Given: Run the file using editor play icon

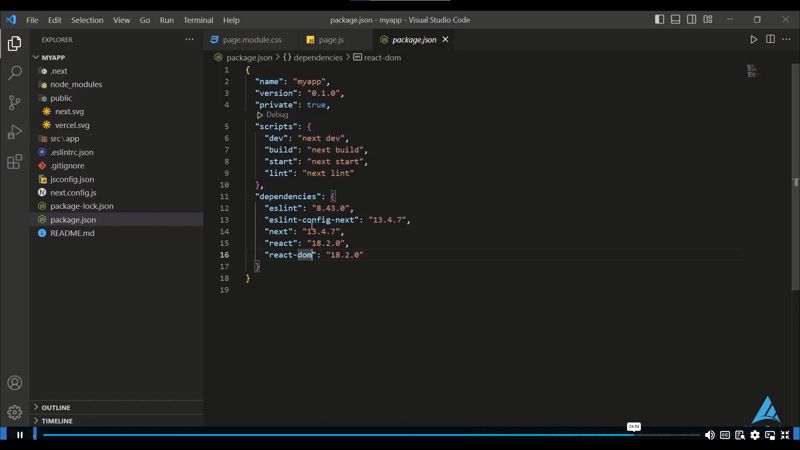Looking at the screenshot, I should point(753,39).
